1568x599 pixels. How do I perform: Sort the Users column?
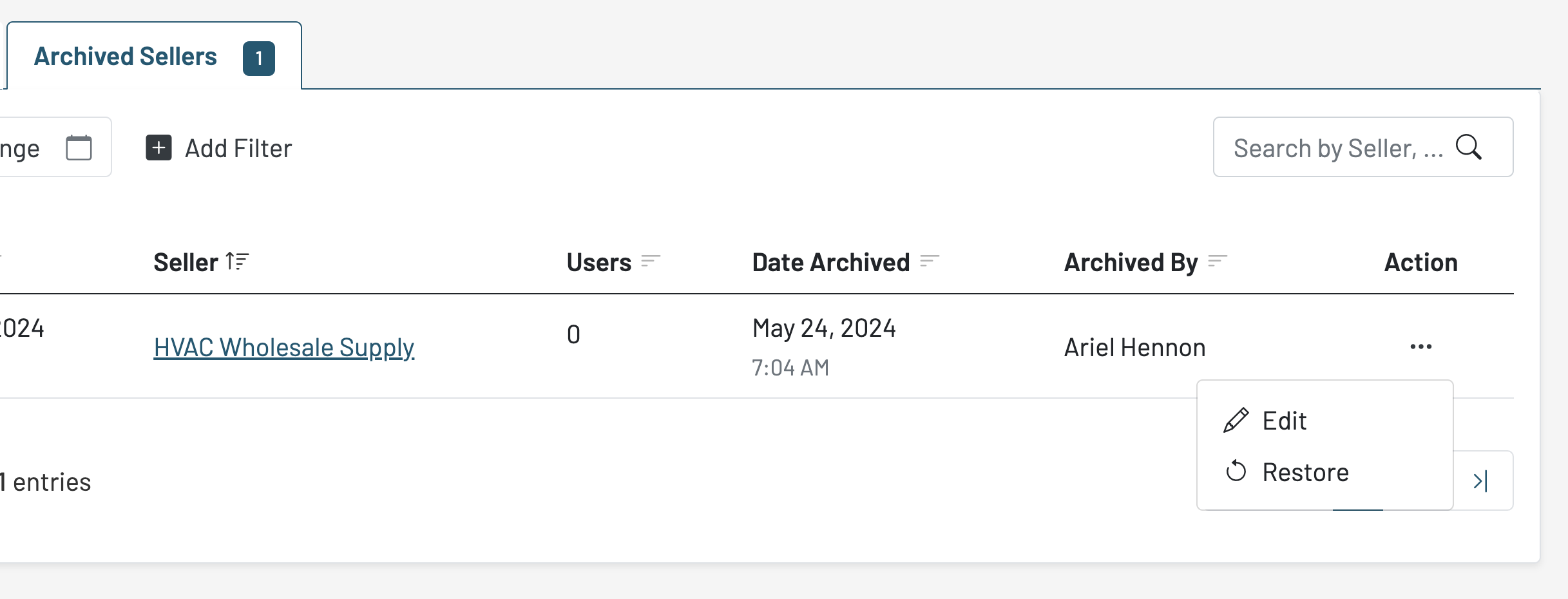click(x=651, y=261)
